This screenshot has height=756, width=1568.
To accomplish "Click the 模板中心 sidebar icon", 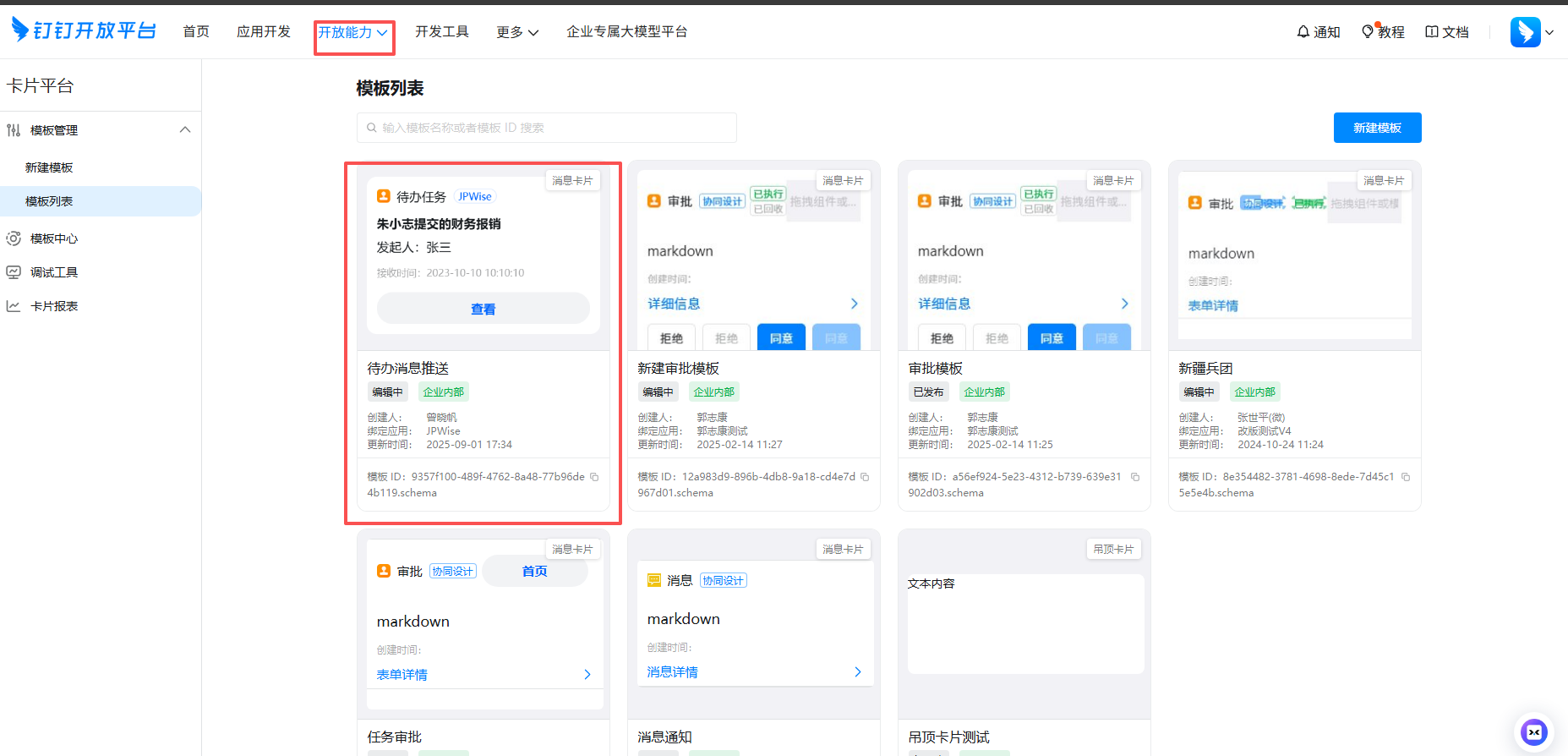I will point(14,238).
